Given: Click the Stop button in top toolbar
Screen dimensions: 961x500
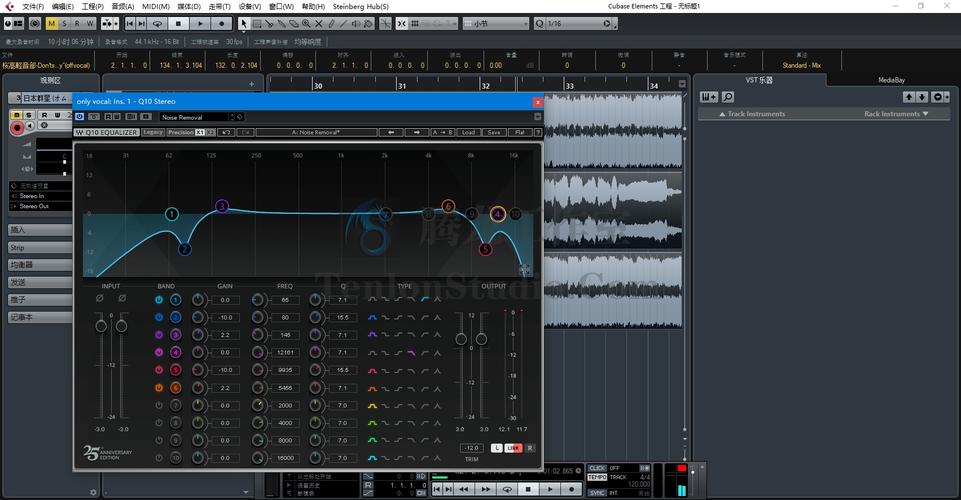Looking at the screenshot, I should tap(178, 23).
